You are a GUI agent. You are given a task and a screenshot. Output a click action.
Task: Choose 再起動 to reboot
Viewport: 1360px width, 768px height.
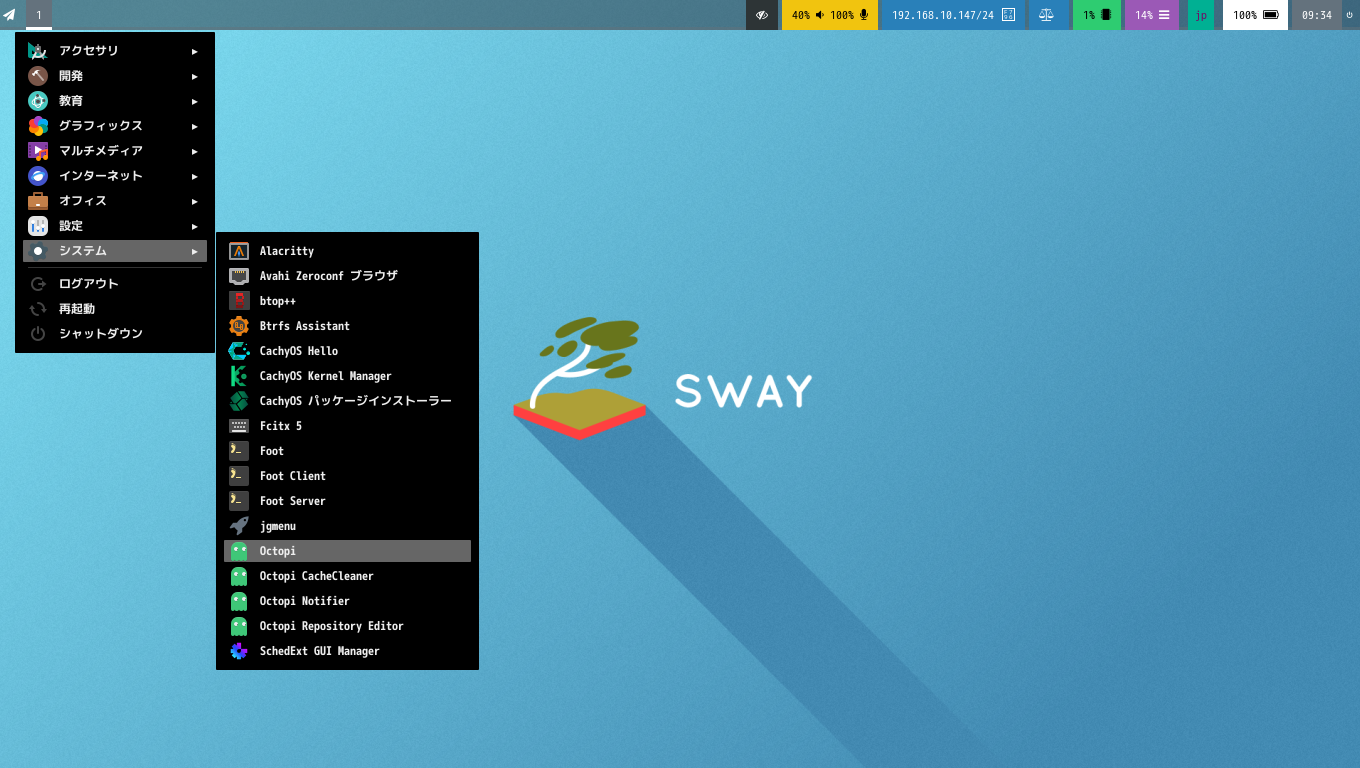click(x=115, y=309)
